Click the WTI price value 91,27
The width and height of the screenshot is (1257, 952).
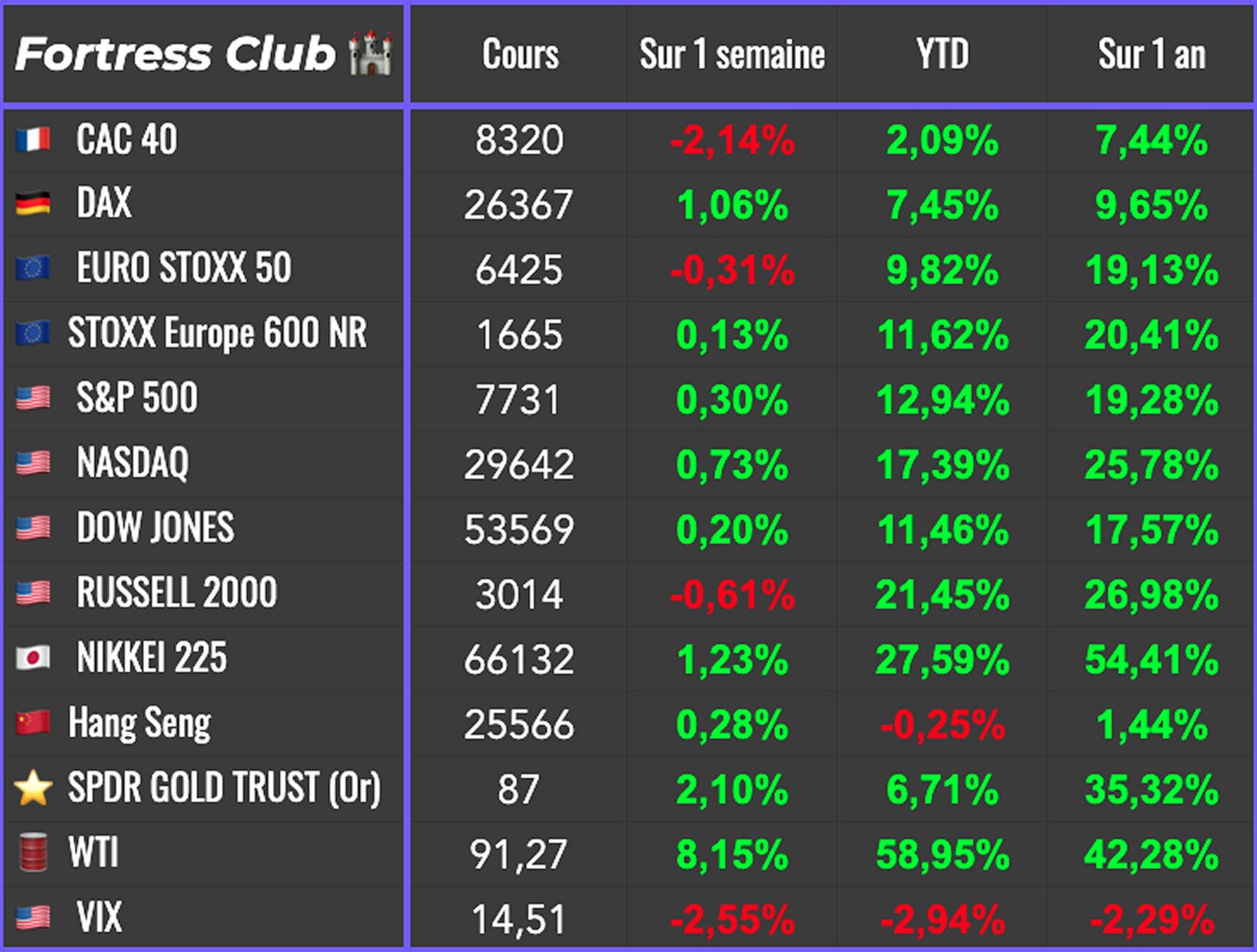click(x=519, y=854)
